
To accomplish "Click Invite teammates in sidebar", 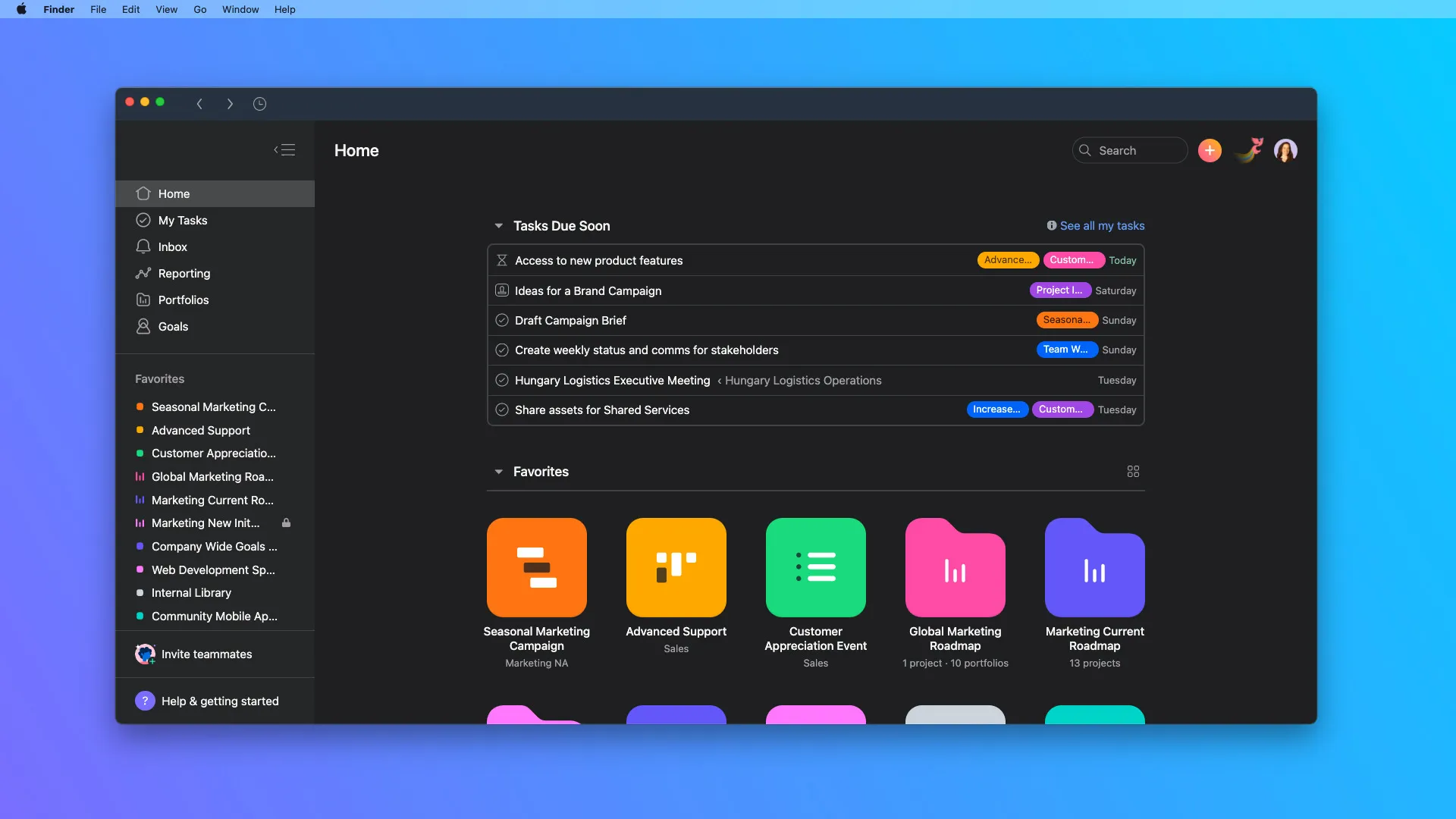I will tap(206, 655).
